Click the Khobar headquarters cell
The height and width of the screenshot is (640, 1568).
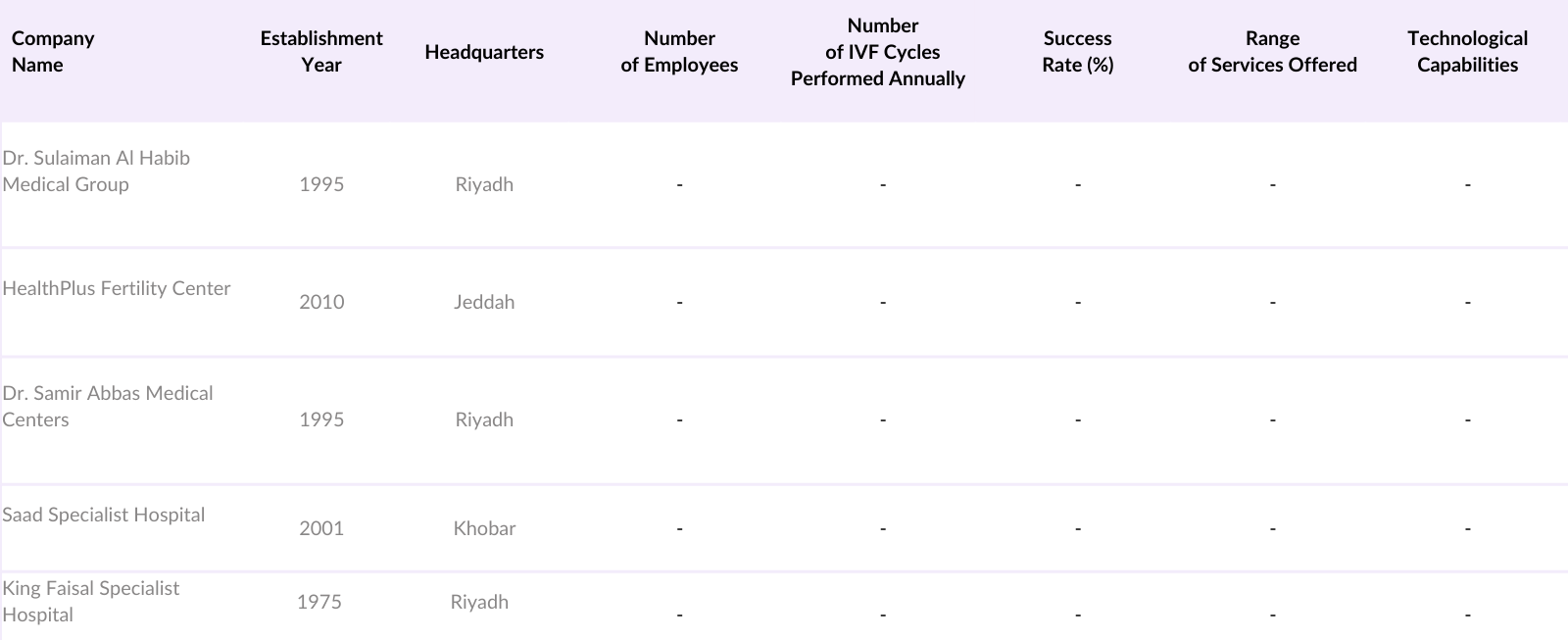coord(484,528)
